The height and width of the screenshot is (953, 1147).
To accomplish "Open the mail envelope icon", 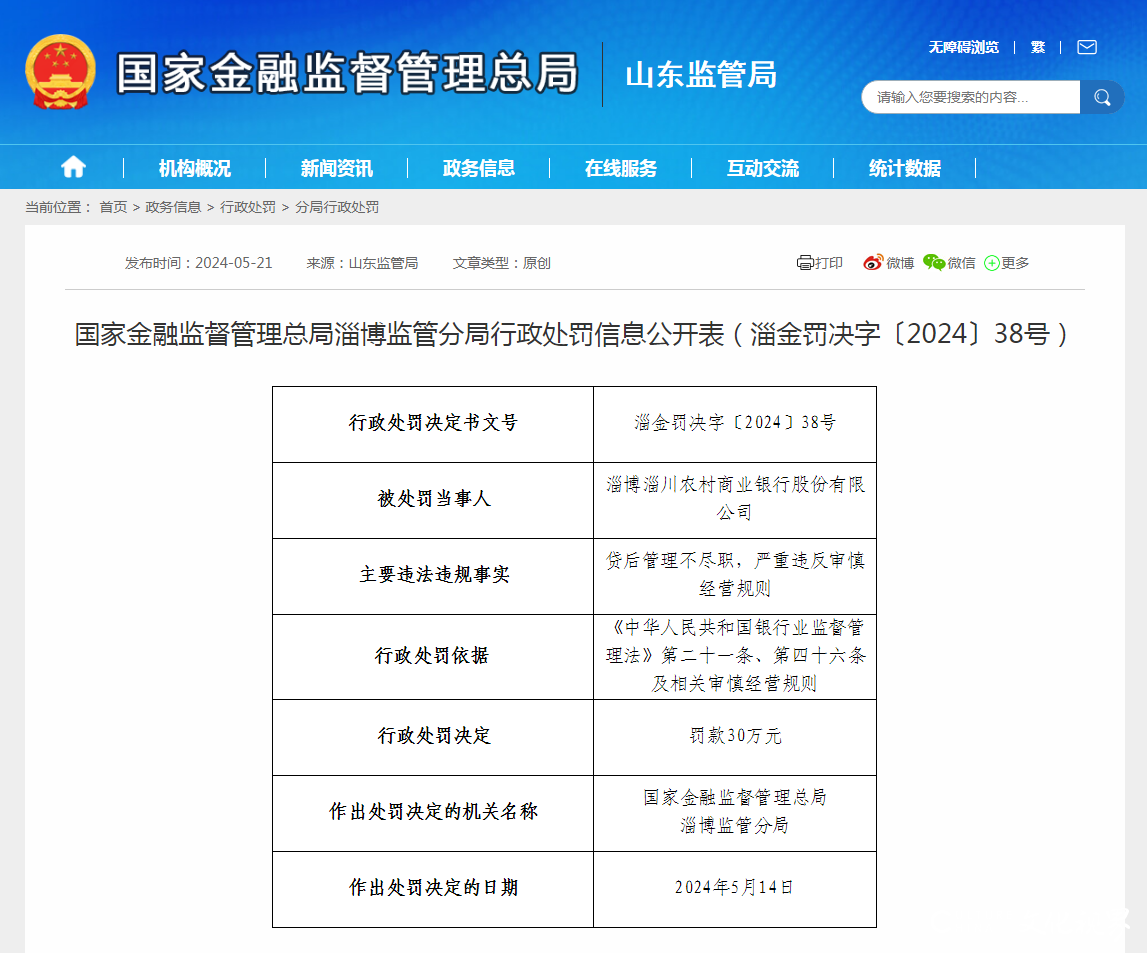I will tap(1087, 48).
